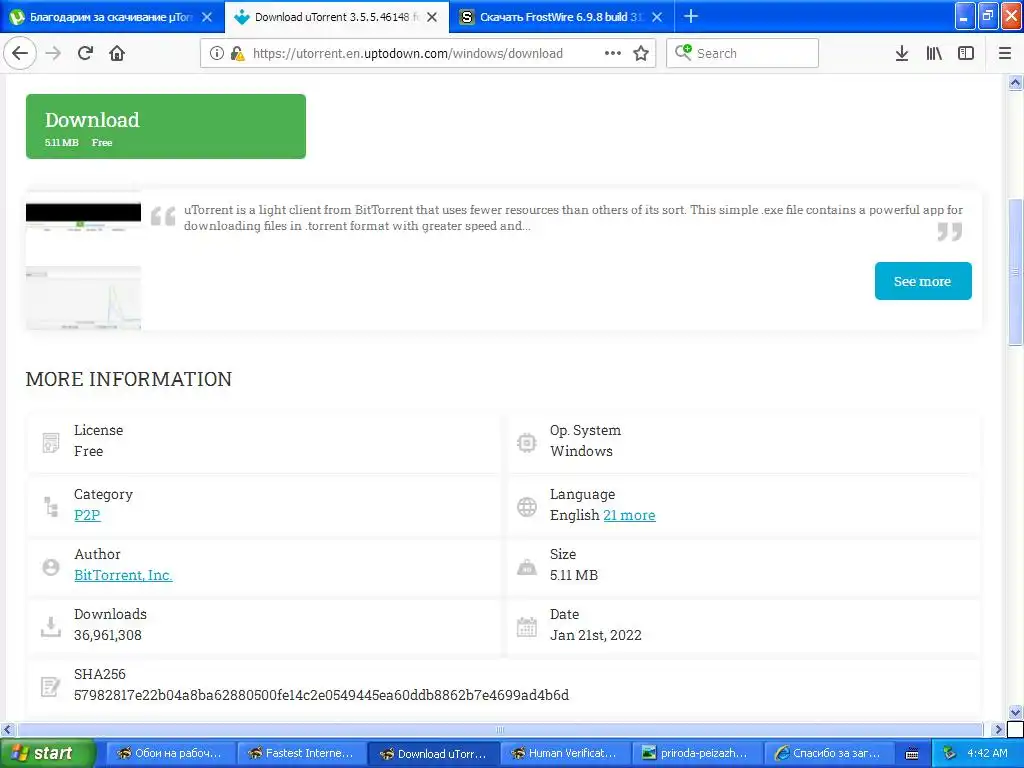Switch to Human Verificat... taskbar window
The width and height of the screenshot is (1024, 768).
point(564,754)
